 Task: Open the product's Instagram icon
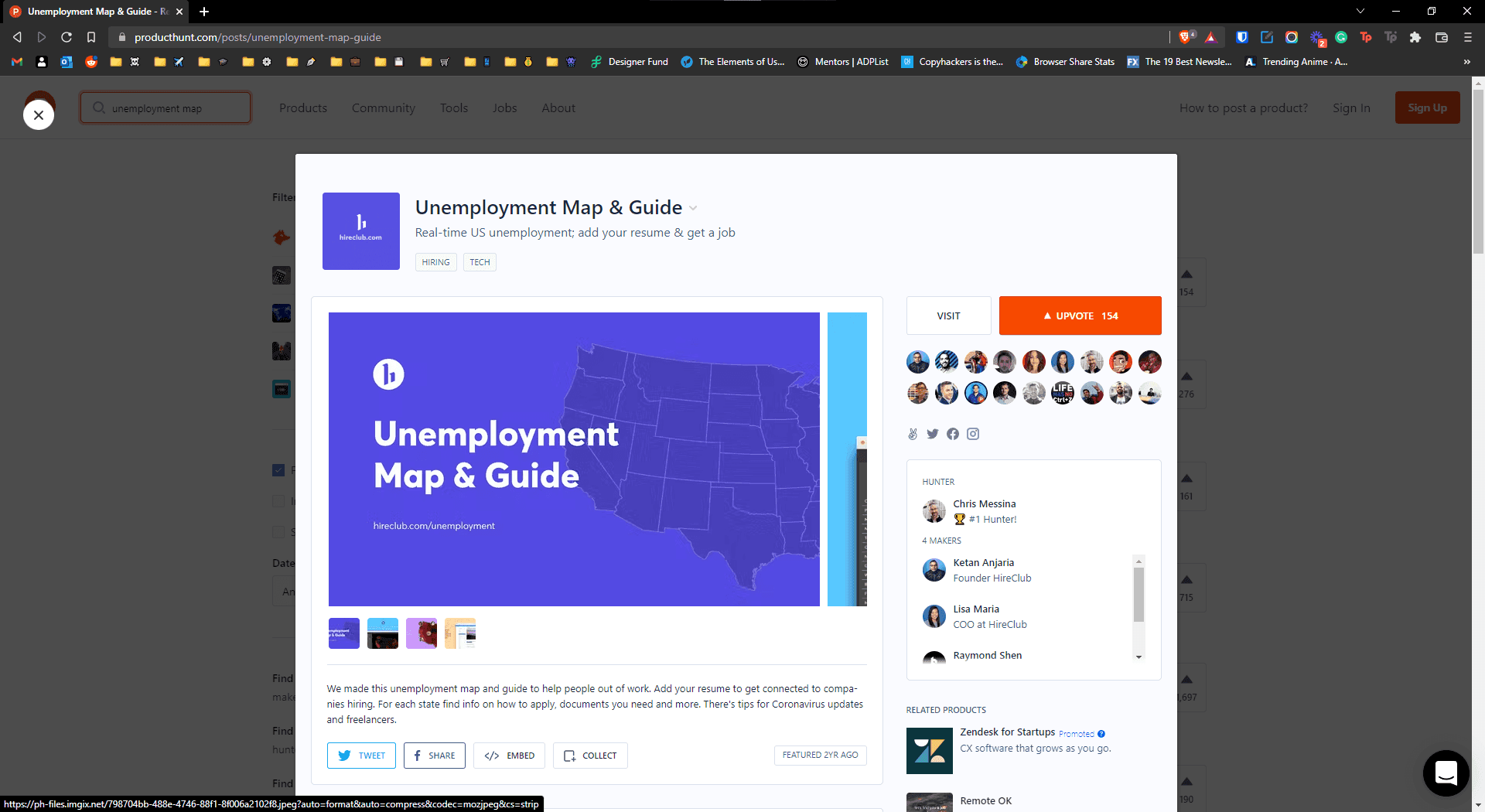click(973, 434)
